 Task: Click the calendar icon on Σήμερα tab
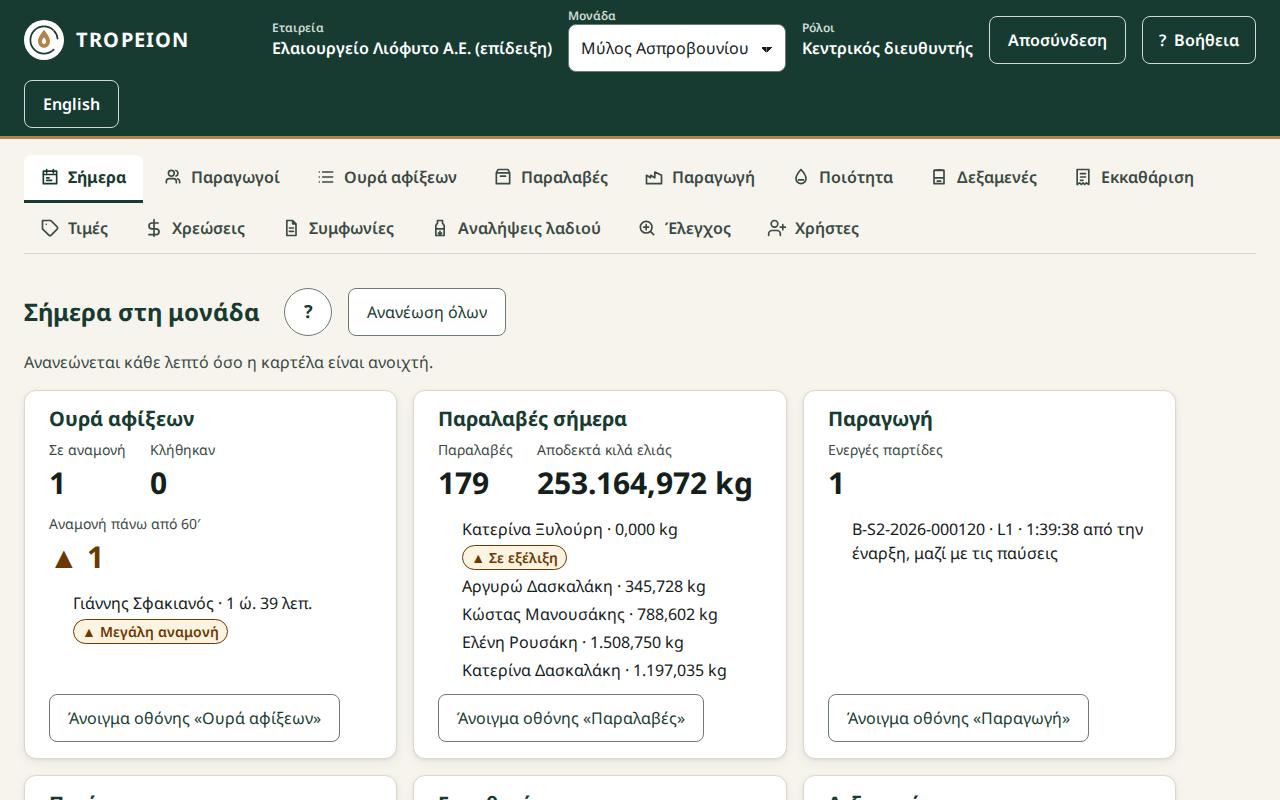(x=50, y=177)
